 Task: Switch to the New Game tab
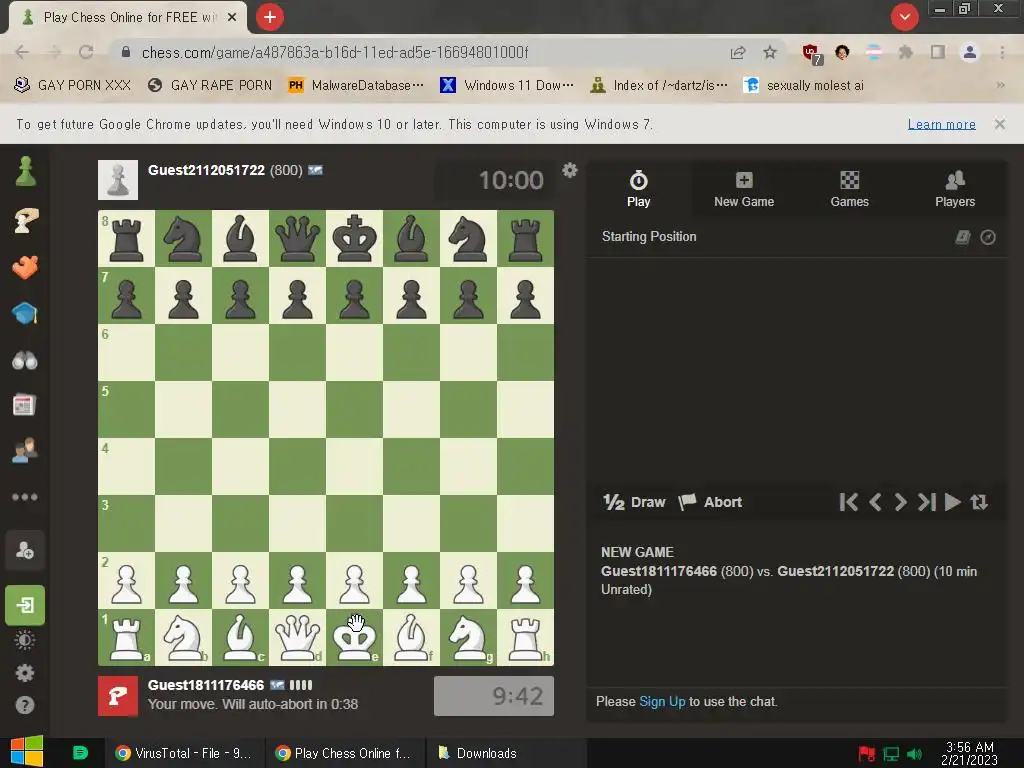744,189
